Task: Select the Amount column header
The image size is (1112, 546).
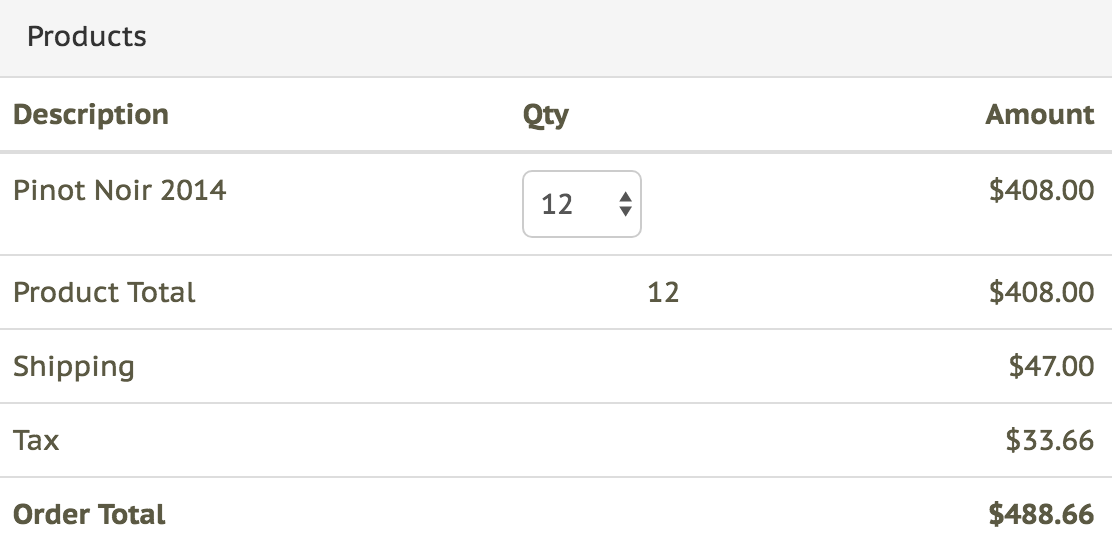Action: 1040,114
